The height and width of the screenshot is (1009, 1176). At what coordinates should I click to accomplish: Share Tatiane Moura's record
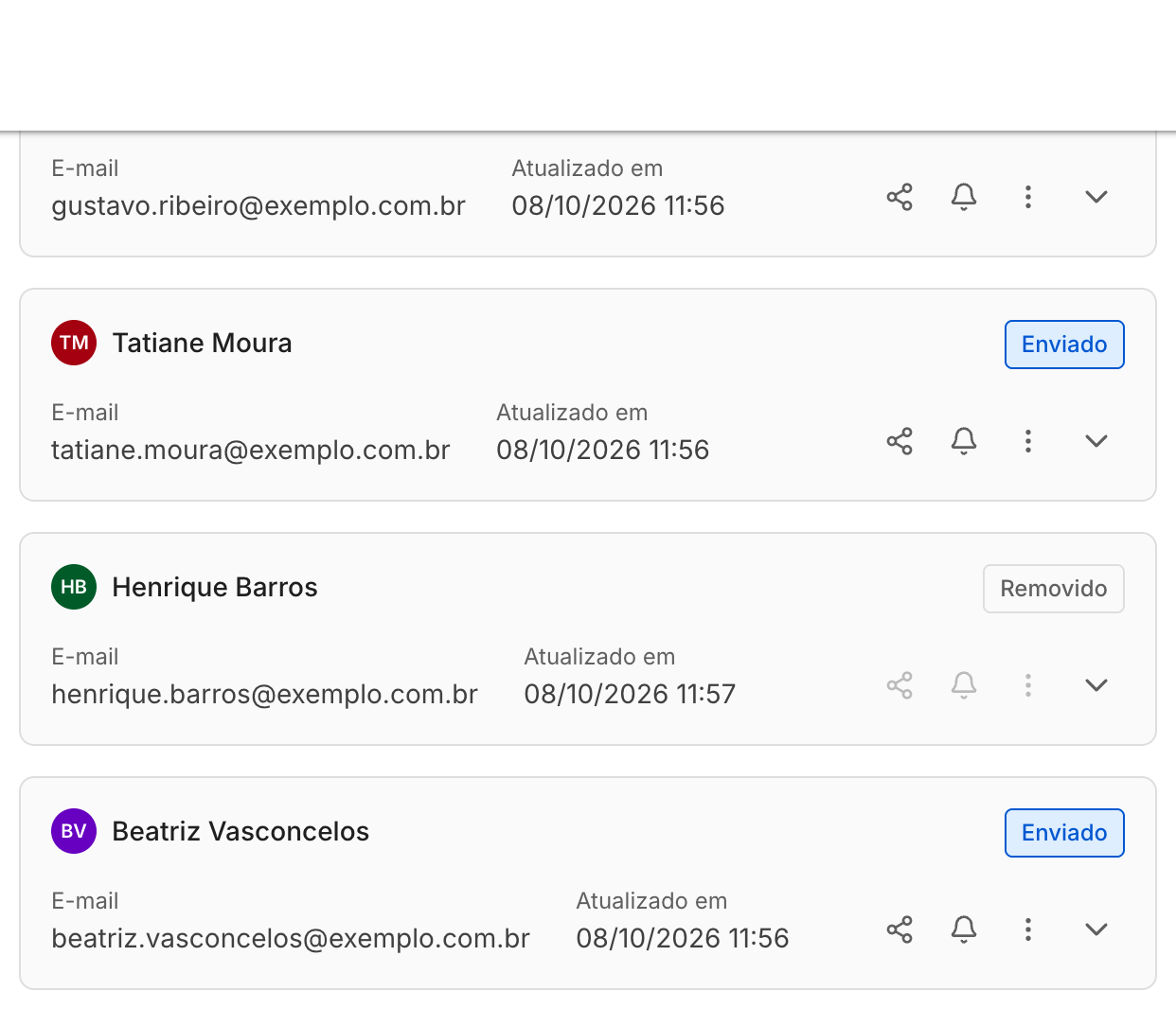[900, 441]
